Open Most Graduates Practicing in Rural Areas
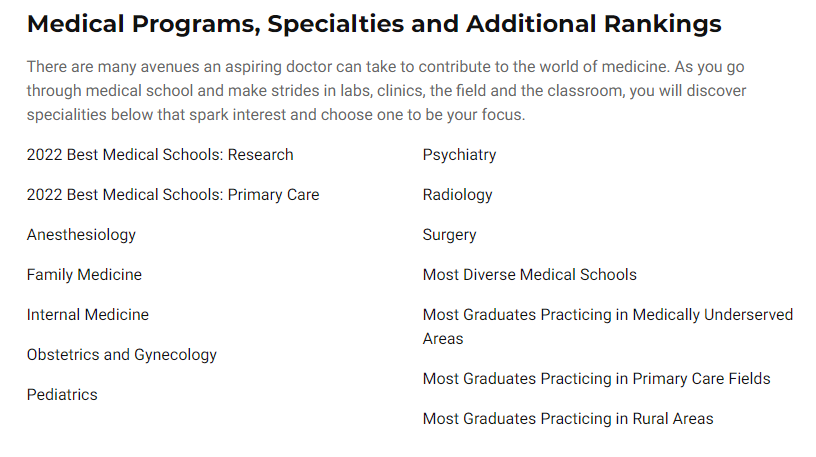816x457 pixels. [x=568, y=419]
